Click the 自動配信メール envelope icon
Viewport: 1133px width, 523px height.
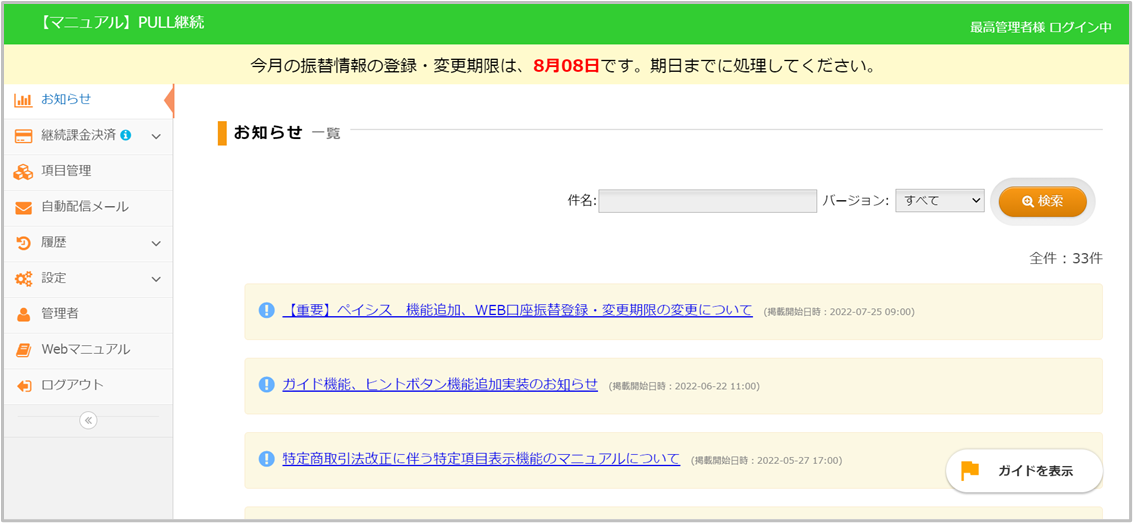pos(23,207)
